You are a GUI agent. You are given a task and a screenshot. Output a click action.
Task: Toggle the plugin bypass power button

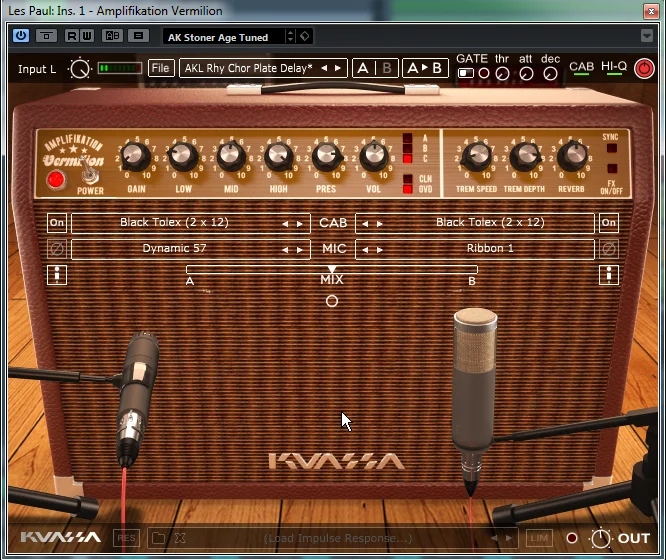[20, 36]
